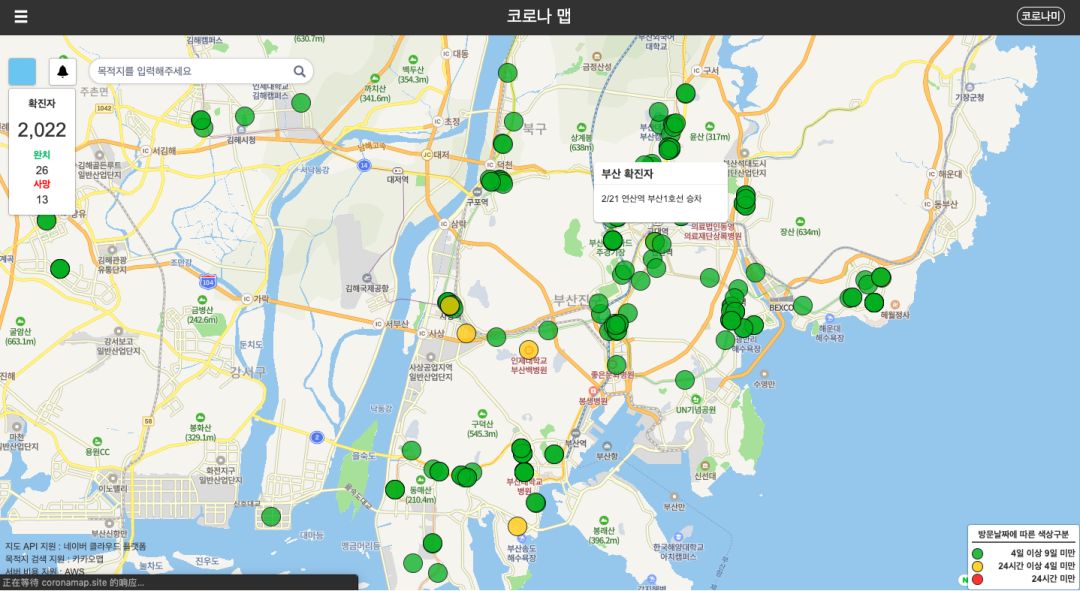Click 네이버 클라우드 플랫폼 credit line
Image resolution: width=1080 pixels, height=591 pixels.
coord(75,546)
